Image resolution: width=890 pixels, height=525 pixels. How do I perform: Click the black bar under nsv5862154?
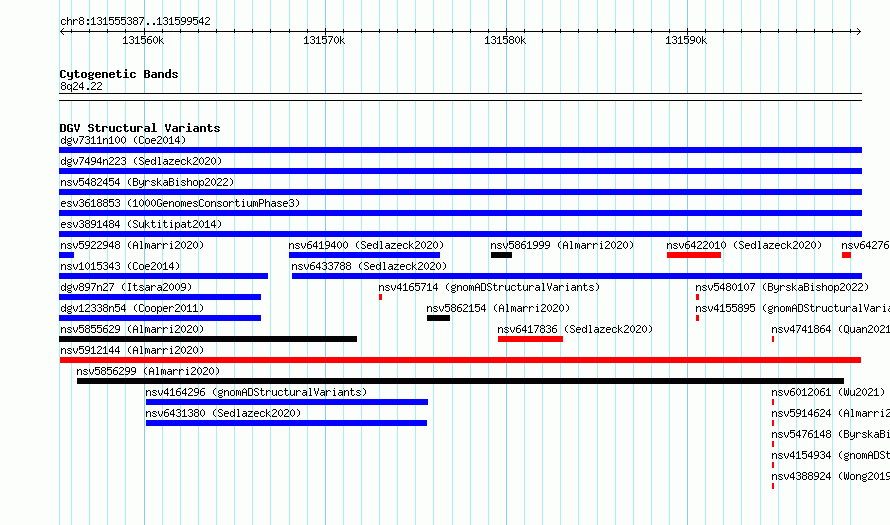click(438, 318)
